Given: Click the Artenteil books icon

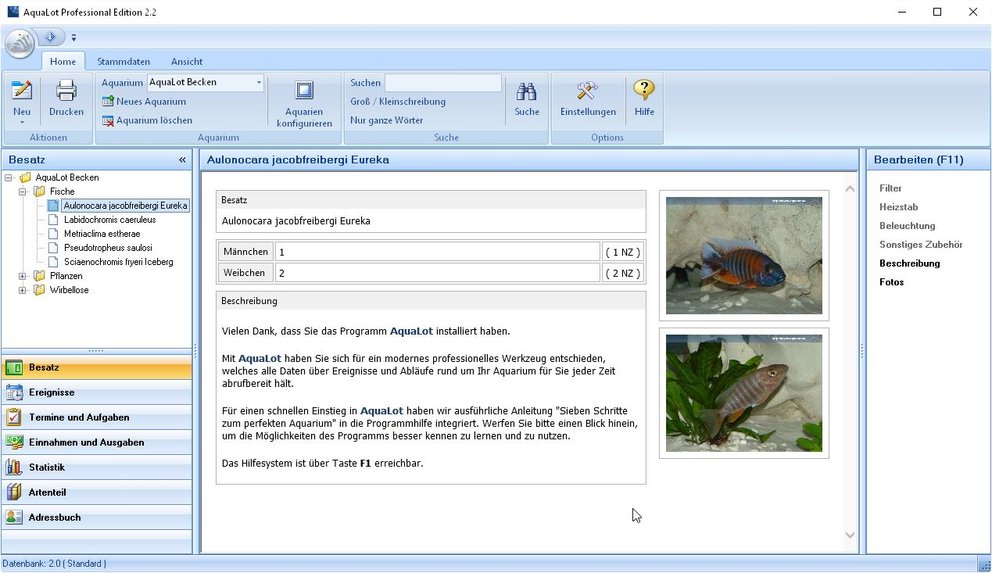Looking at the screenshot, I should coord(14,492).
